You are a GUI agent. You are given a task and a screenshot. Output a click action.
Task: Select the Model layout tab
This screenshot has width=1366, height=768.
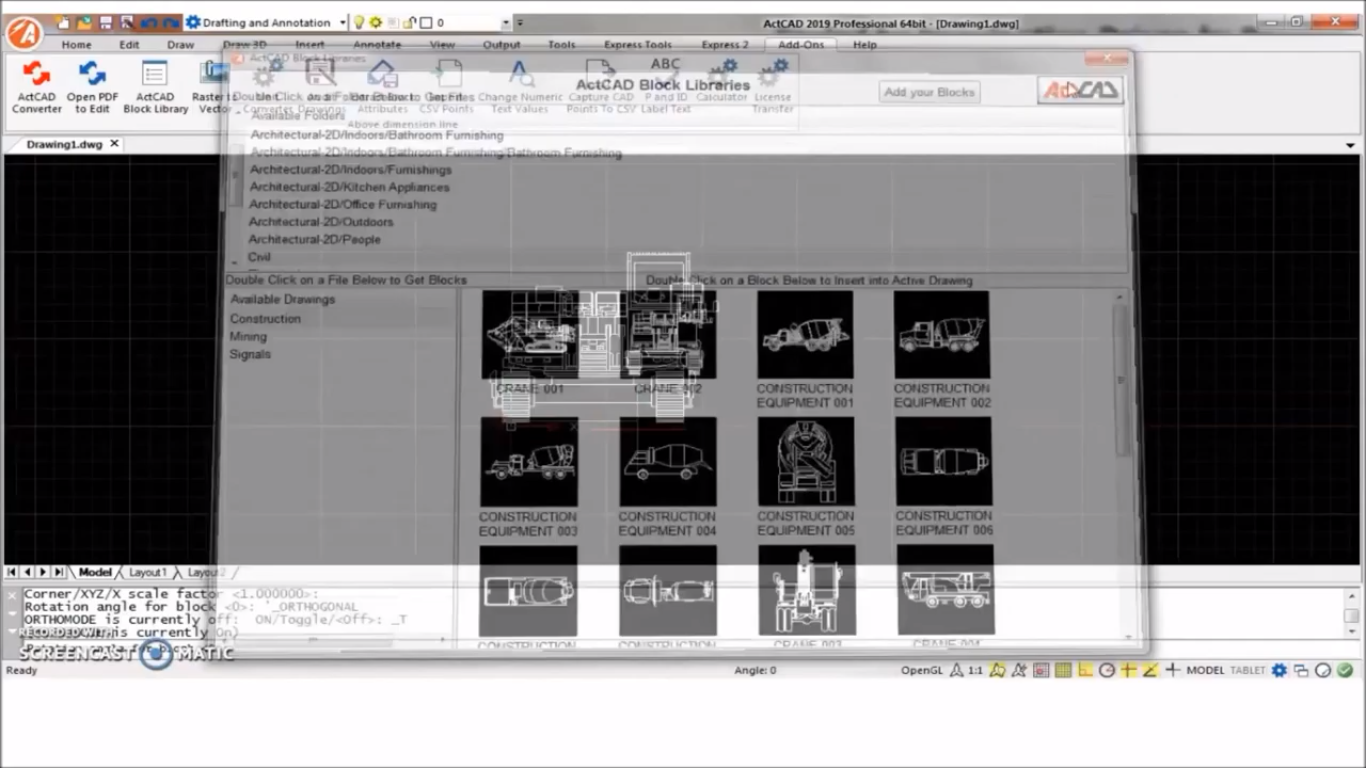point(95,572)
